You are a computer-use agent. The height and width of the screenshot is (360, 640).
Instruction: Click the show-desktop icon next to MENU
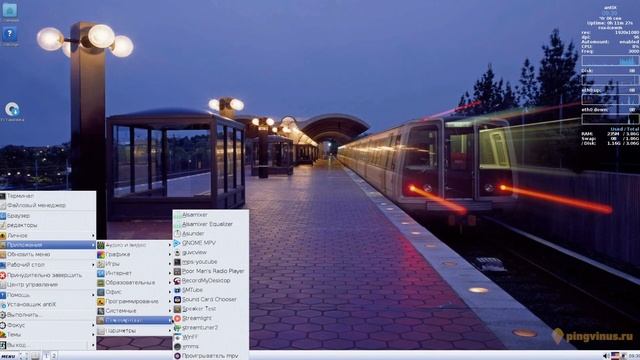tap(24, 356)
